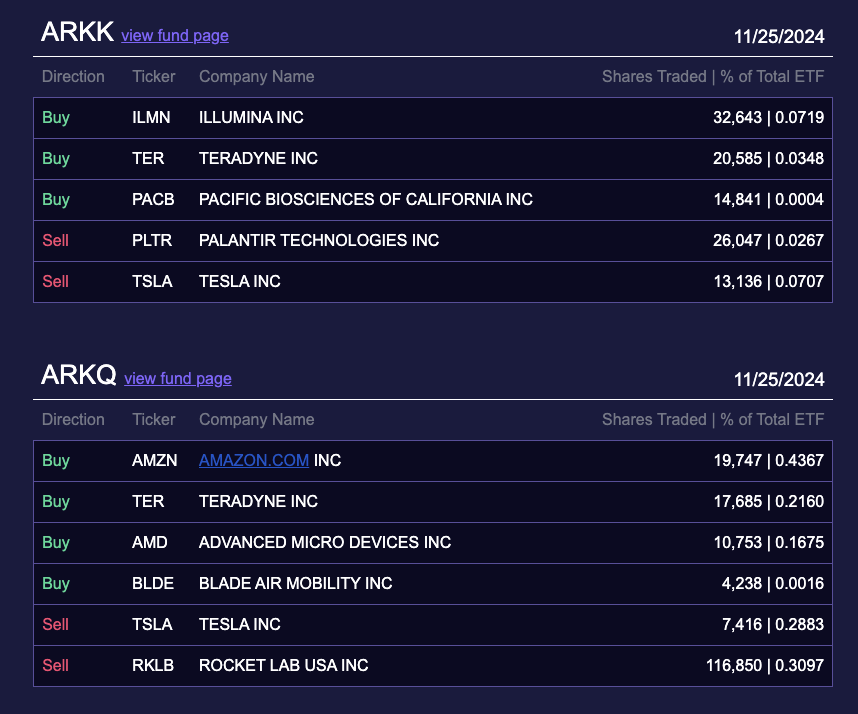Click the 11/25/2024 date above ARKK table
Viewport: 858px width, 714px height.
click(x=779, y=36)
